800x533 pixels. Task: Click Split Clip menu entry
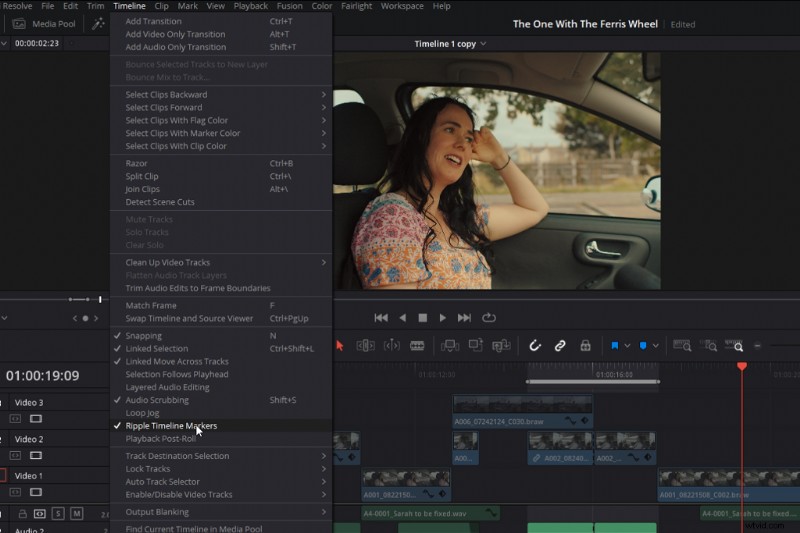221,176
